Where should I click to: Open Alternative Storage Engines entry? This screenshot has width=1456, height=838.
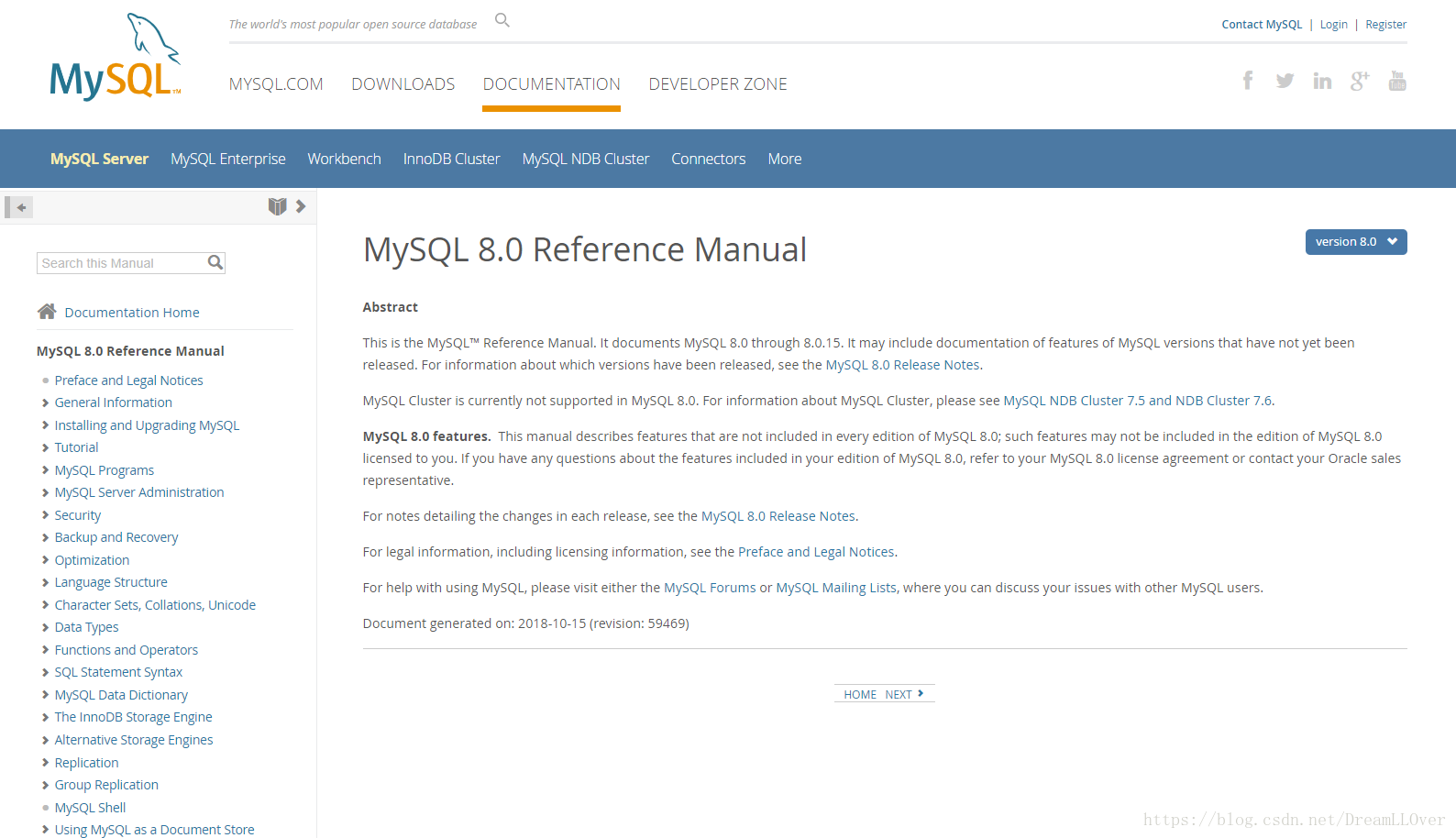click(134, 740)
